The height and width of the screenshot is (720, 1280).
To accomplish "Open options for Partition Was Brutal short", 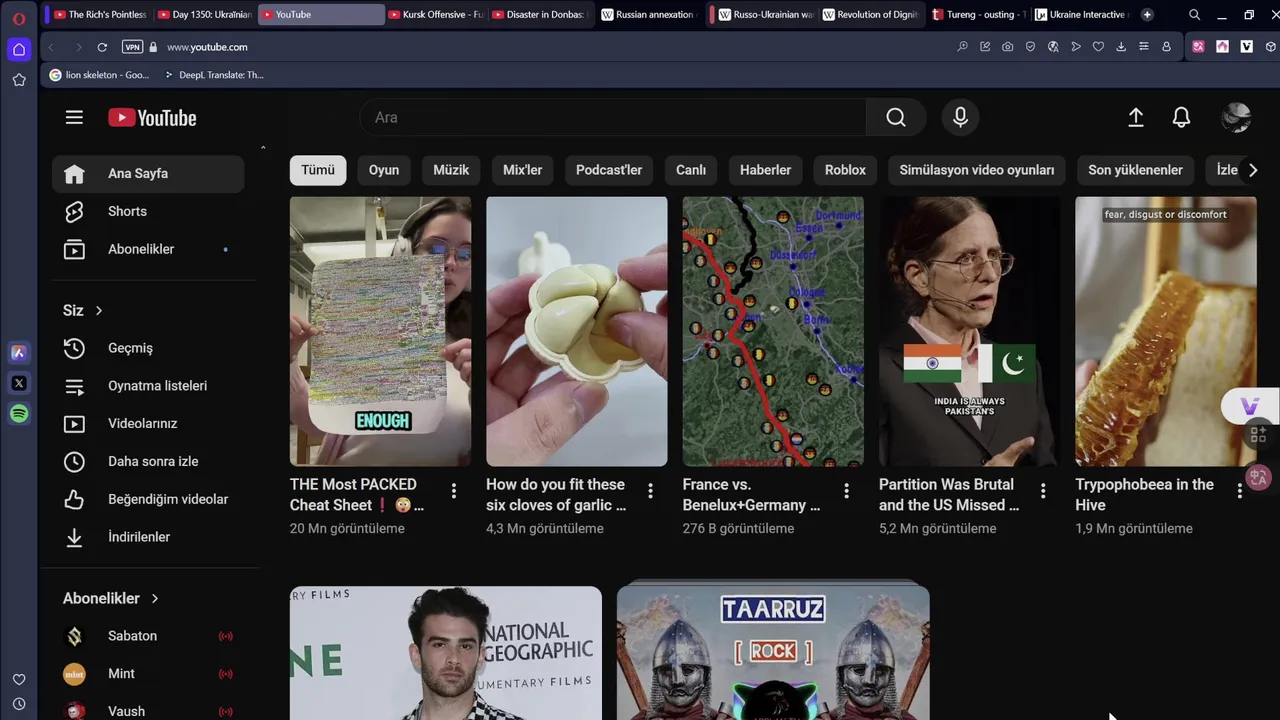I will coord(1043,491).
